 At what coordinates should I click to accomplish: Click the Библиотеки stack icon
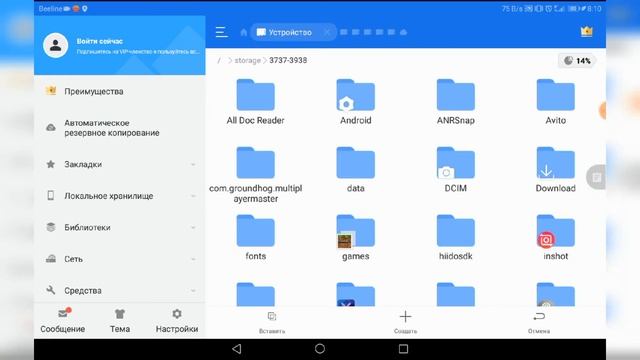click(x=51, y=227)
